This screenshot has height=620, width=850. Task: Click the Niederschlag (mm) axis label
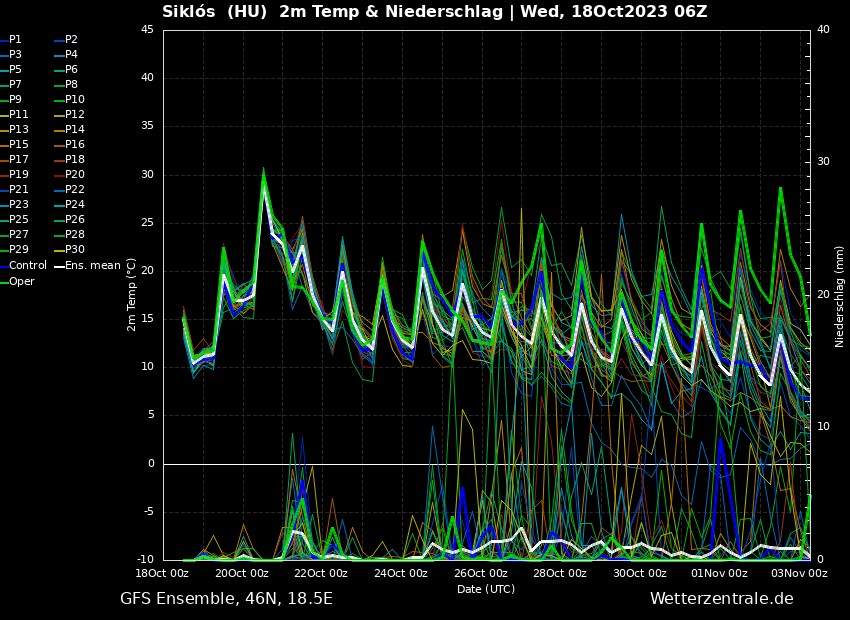tap(840, 296)
